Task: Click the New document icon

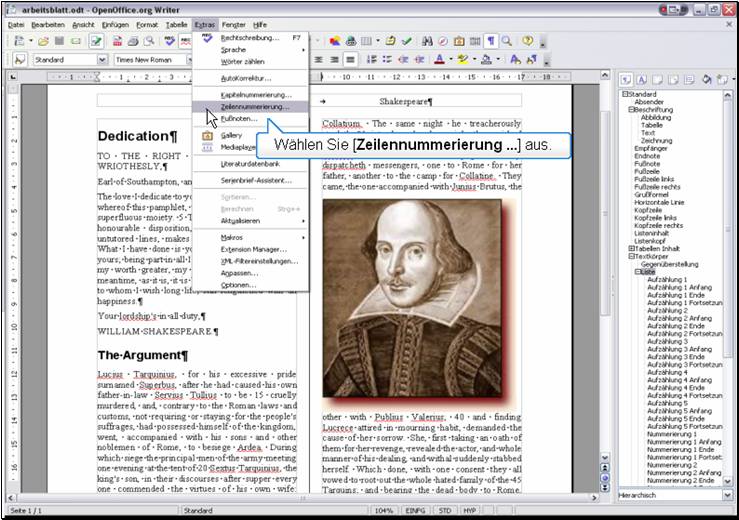Action: 21,41
